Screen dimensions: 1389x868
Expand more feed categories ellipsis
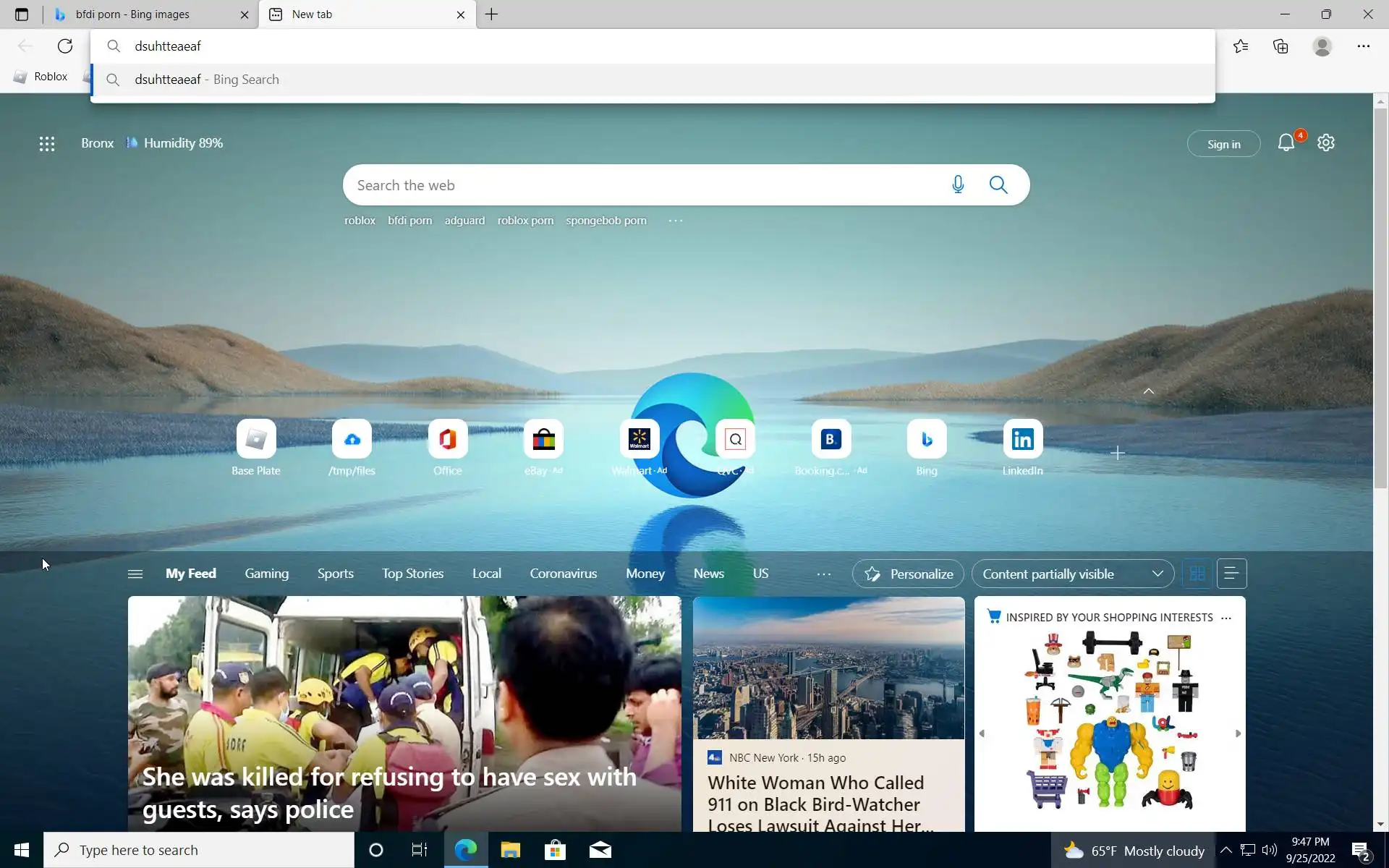823,574
